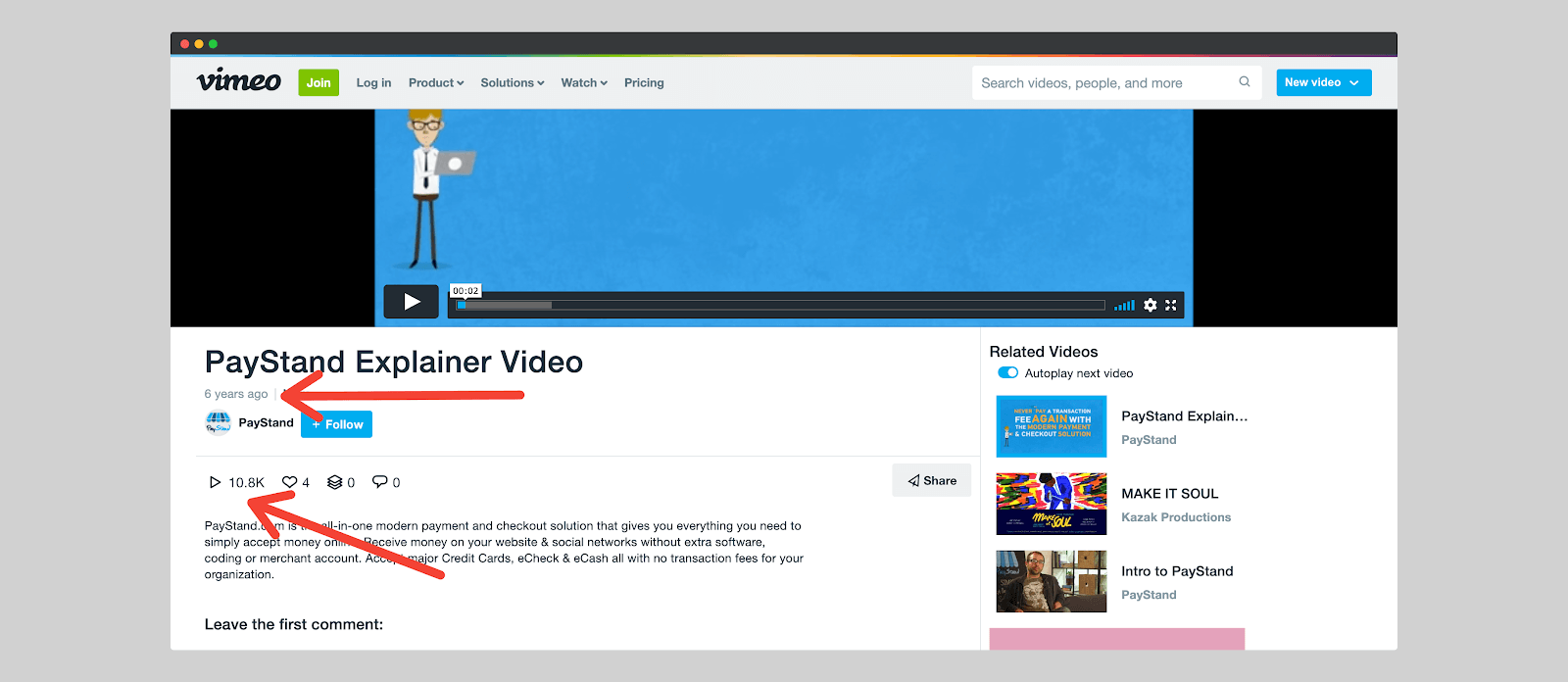Click PayStand channel link under PayStand Explain...
This screenshot has width=1568, height=682.
tap(1149, 440)
